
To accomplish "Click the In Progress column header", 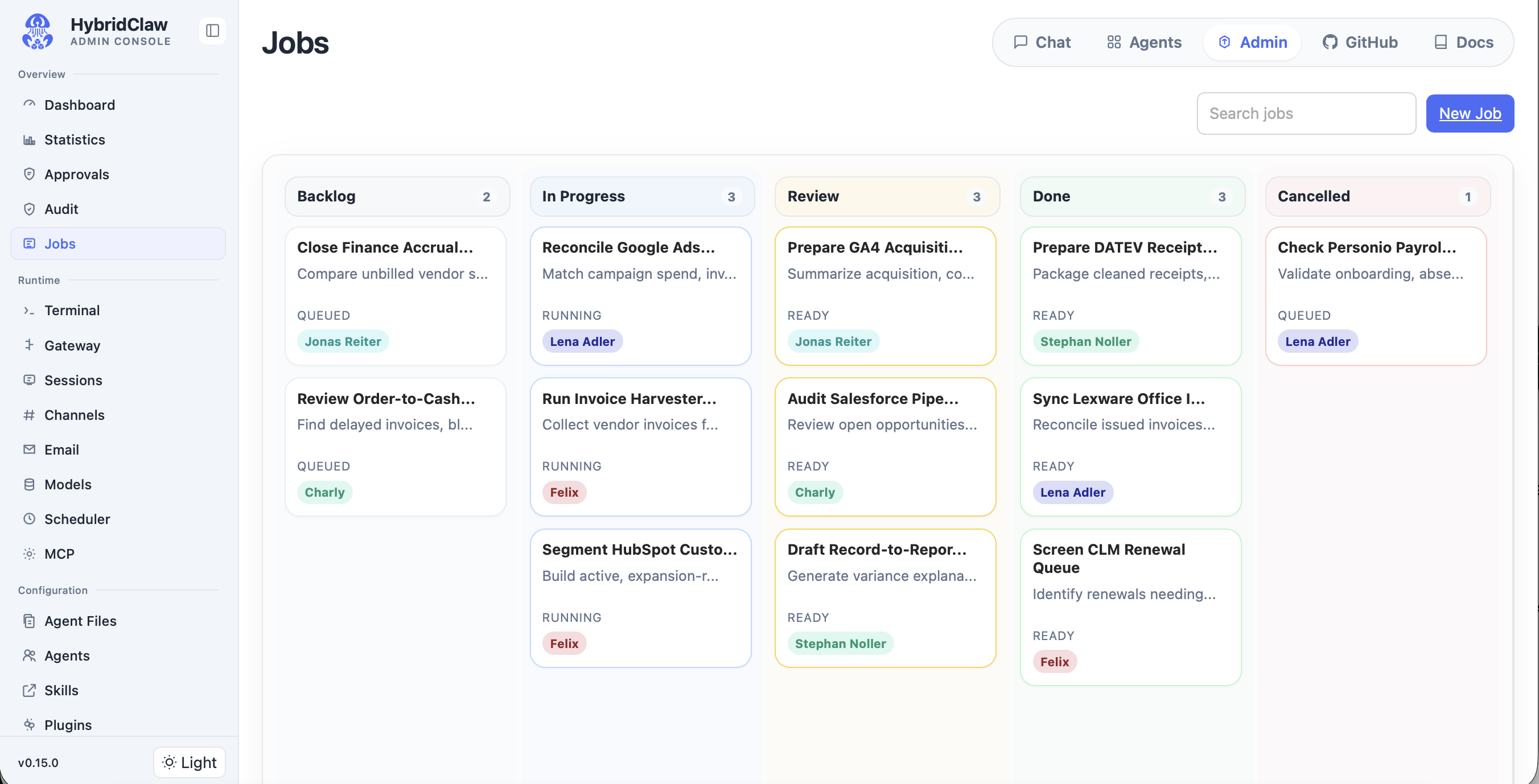I will (642, 196).
